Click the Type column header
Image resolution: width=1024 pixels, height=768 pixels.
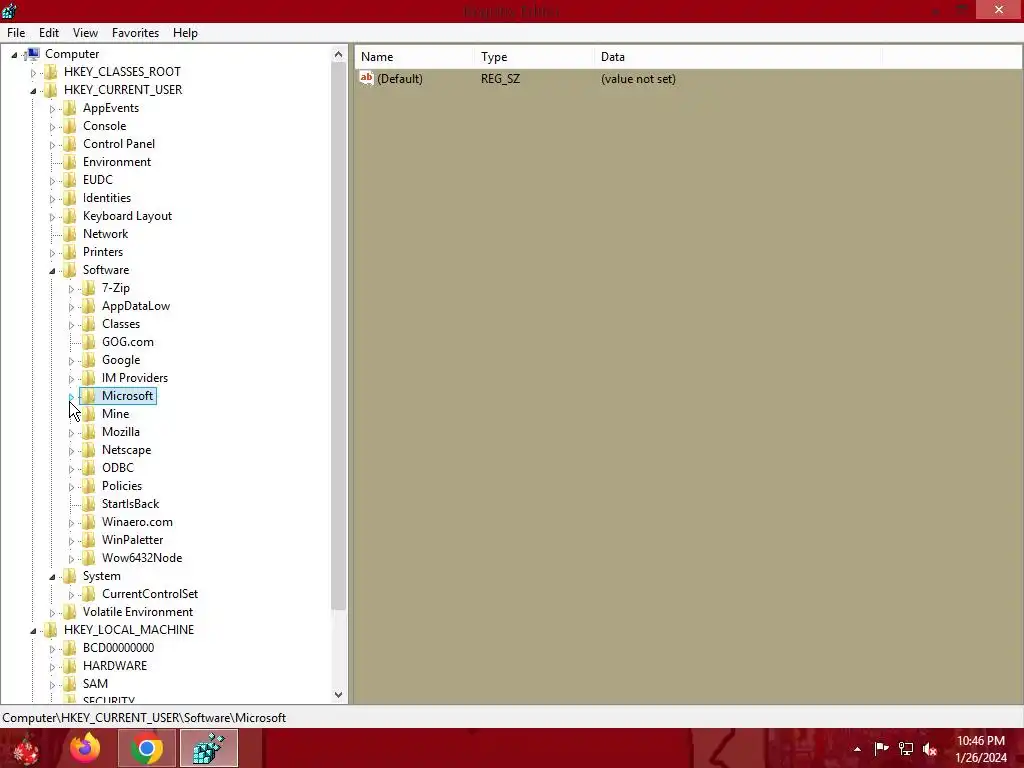pyautogui.click(x=535, y=57)
